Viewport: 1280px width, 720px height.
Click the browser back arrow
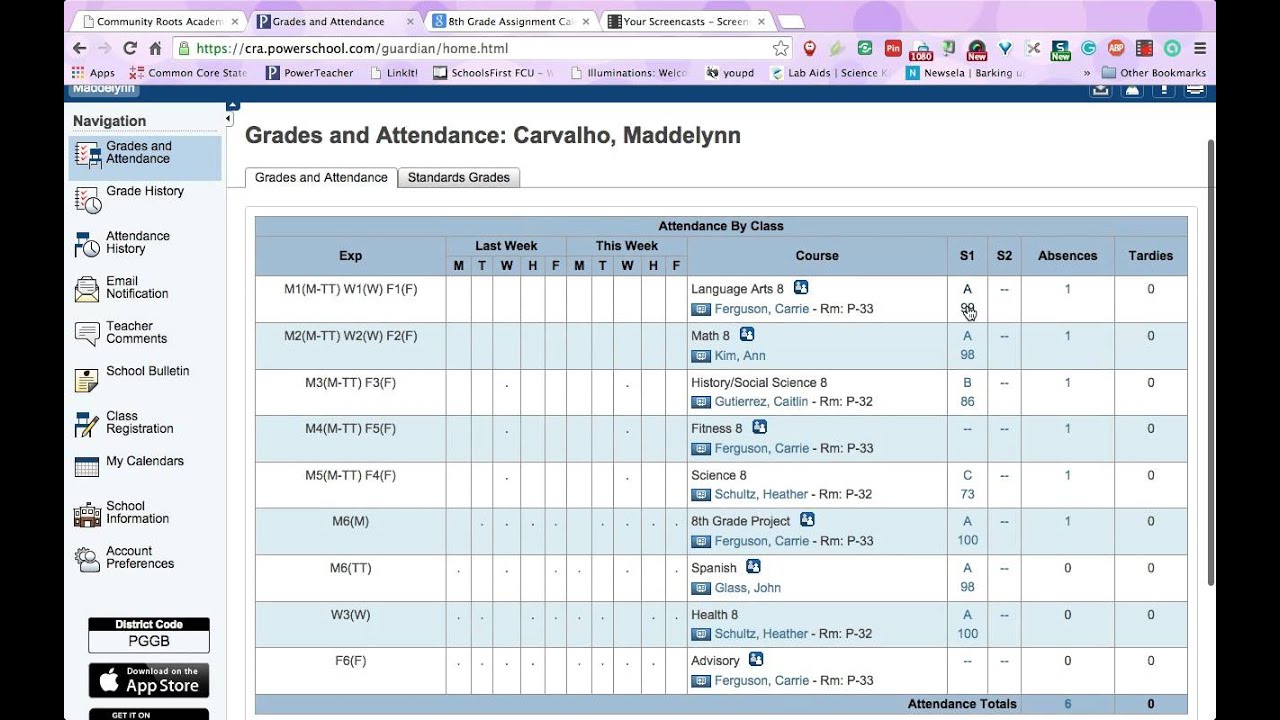[x=80, y=48]
